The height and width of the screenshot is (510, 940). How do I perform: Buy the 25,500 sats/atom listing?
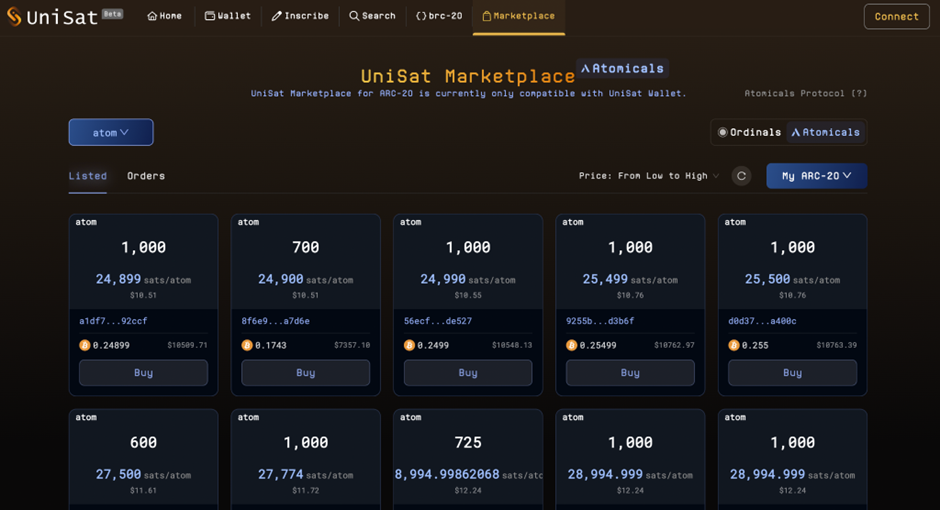[793, 373]
